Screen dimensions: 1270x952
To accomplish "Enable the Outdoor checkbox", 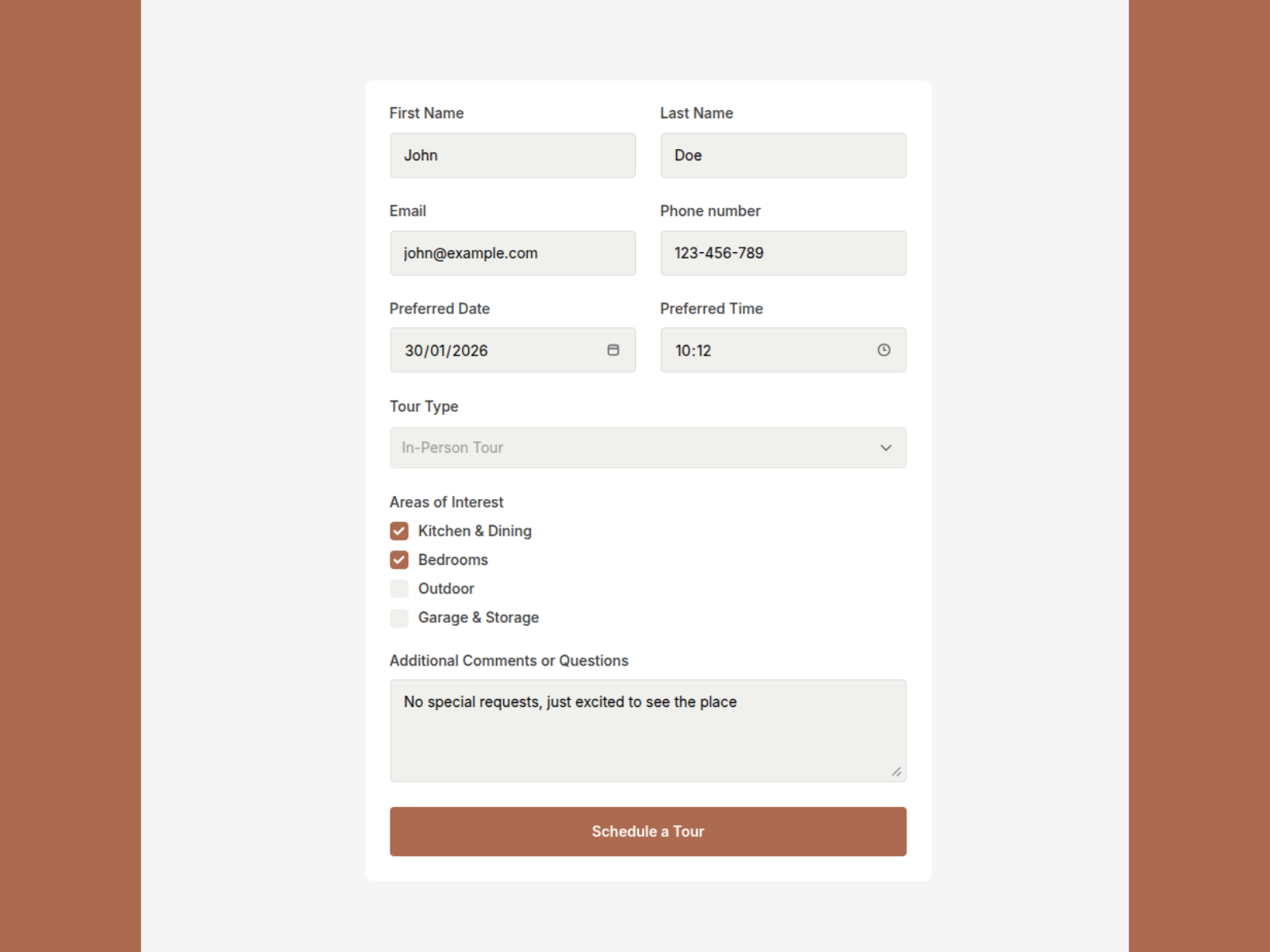I will coord(399,589).
